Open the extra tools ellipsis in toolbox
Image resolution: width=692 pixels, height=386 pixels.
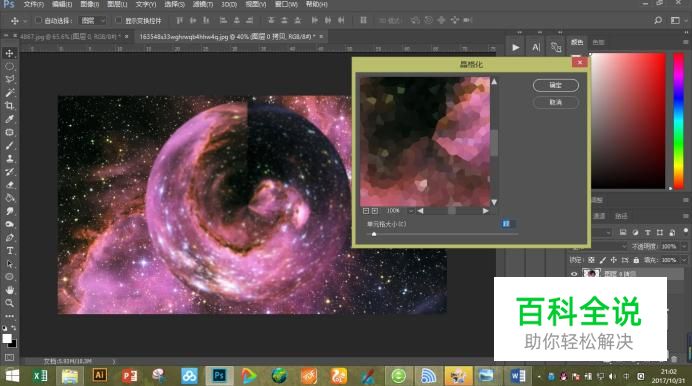9,316
